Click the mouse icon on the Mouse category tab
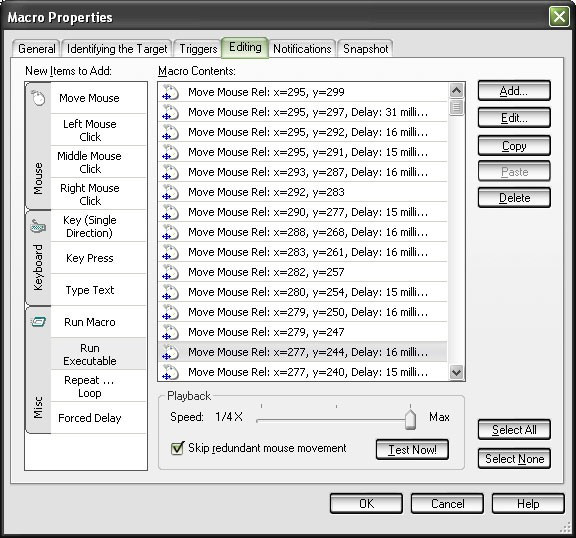Image resolution: width=576 pixels, height=538 pixels. (x=38, y=98)
